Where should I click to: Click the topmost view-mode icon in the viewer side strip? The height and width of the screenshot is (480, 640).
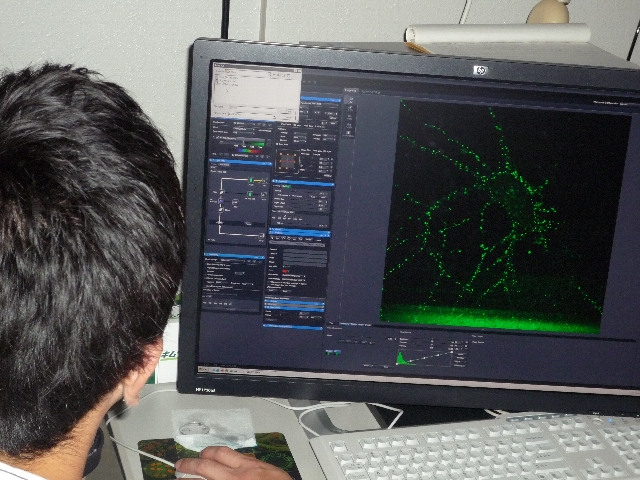click(x=350, y=99)
